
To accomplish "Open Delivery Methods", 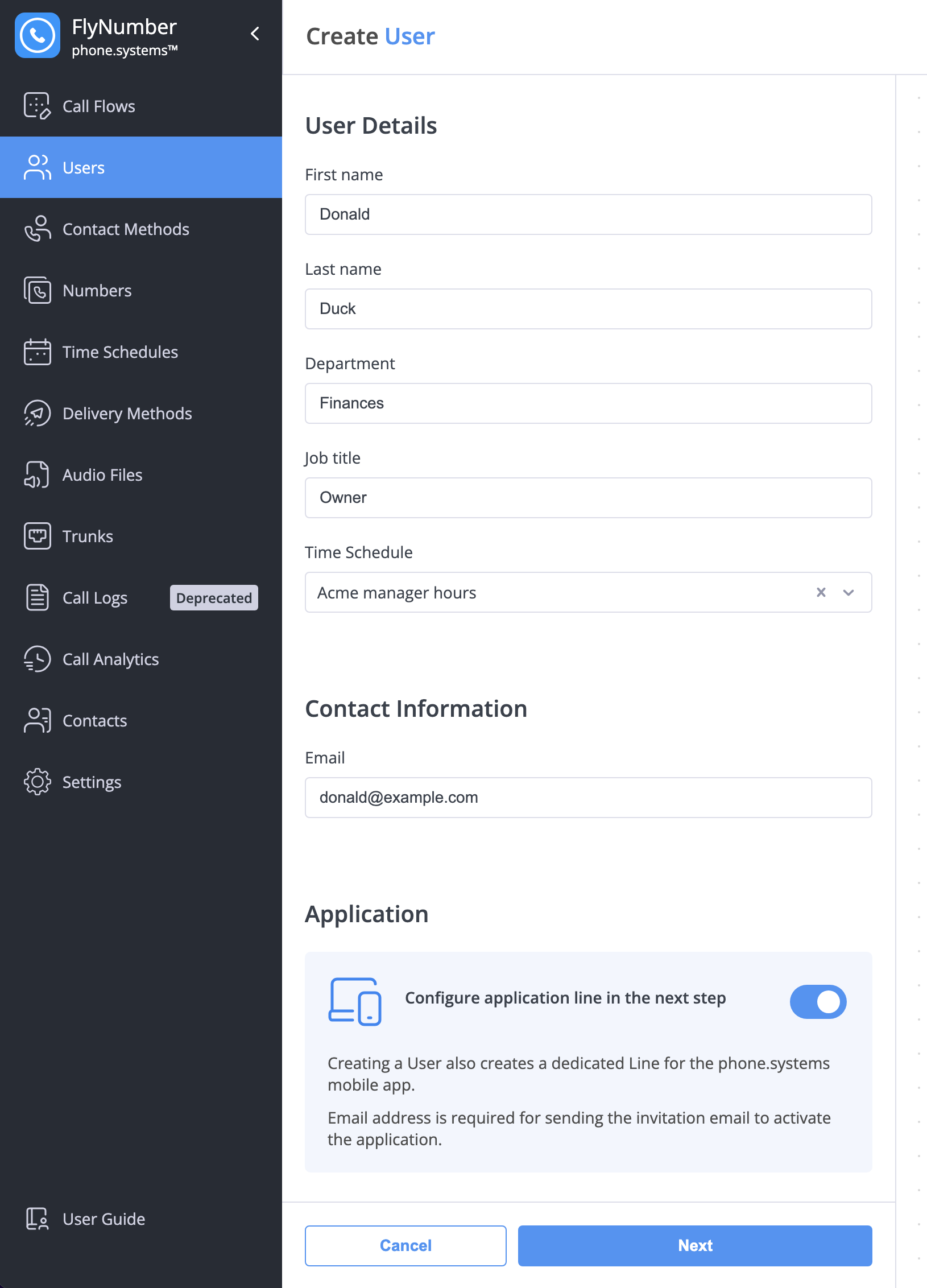I will 141,413.
